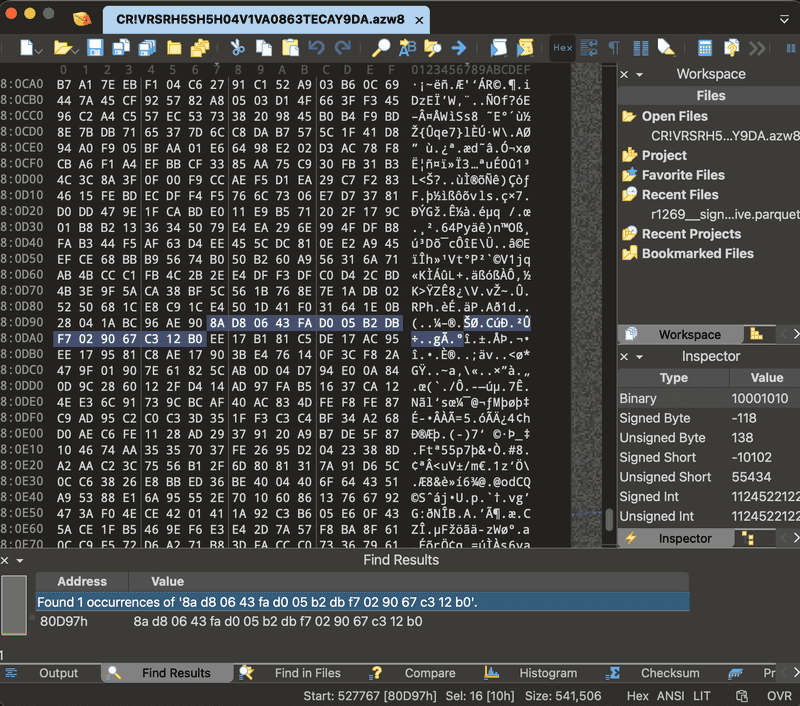The image size is (800, 706).
Task: Click the Close file folder icon
Action: (174, 48)
